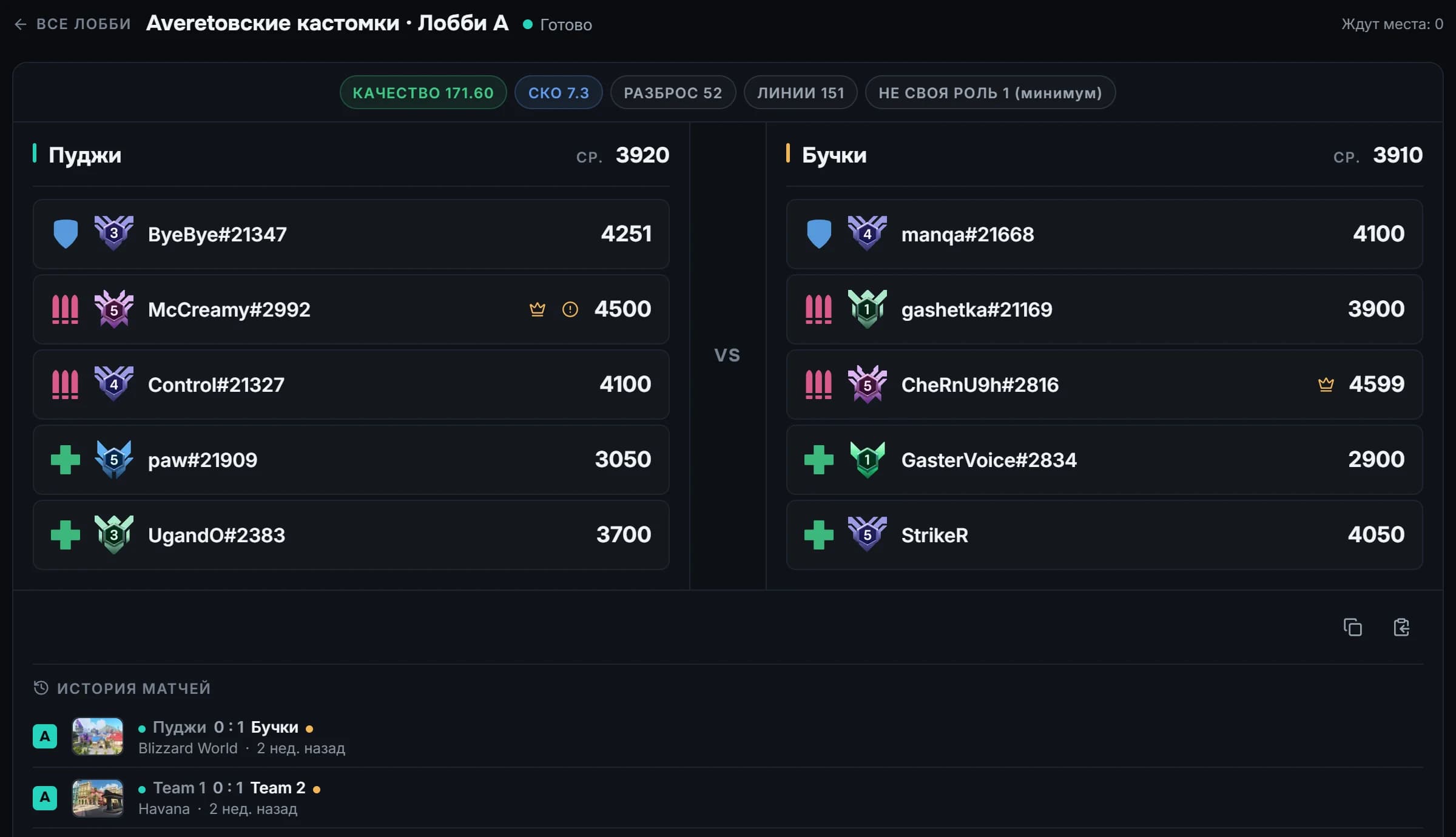The height and width of the screenshot is (837, 1456).
Task: Click the damage bullets icon for McCreamy#2992
Action: (x=66, y=309)
